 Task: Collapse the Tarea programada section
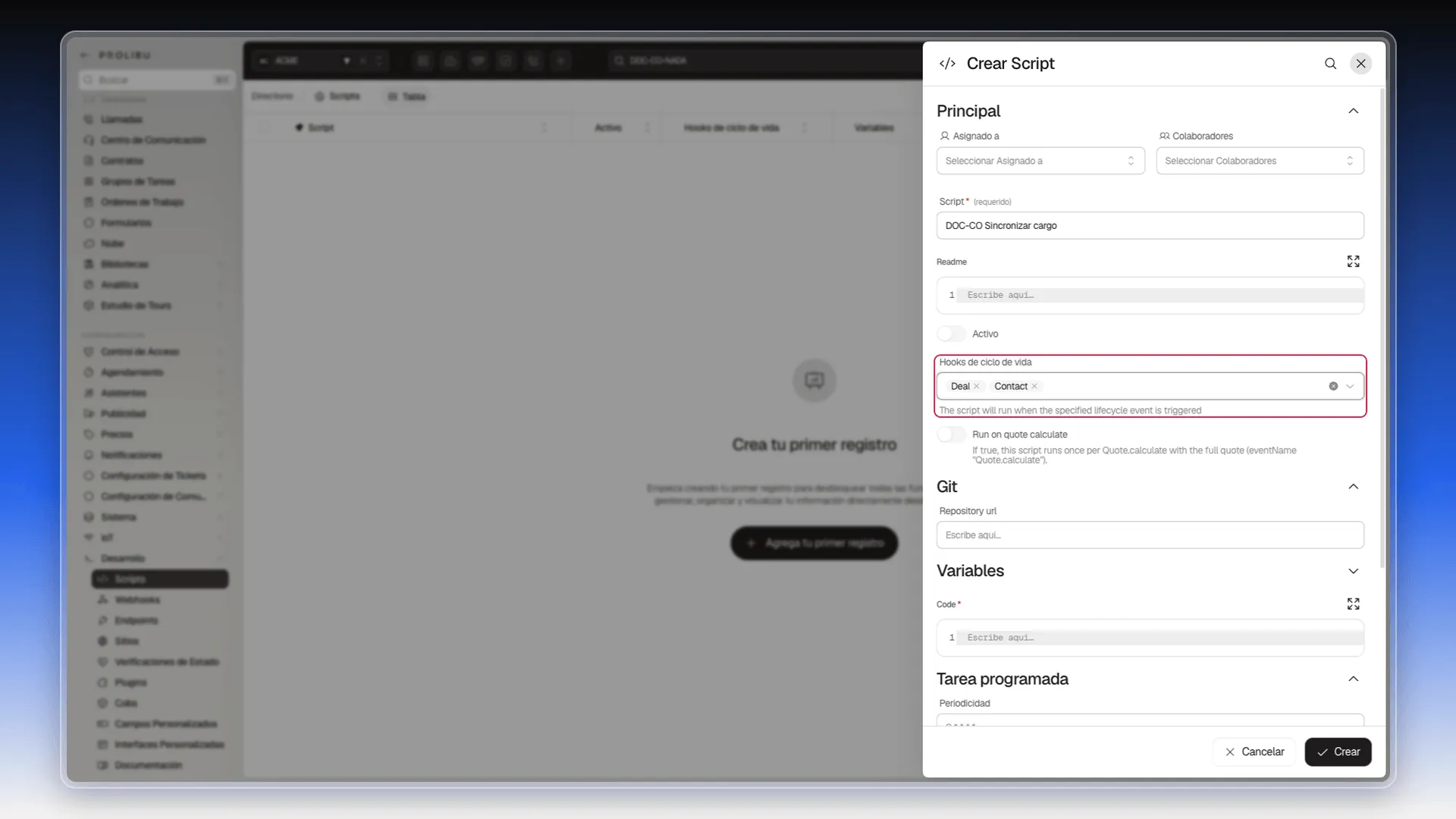click(x=1353, y=679)
